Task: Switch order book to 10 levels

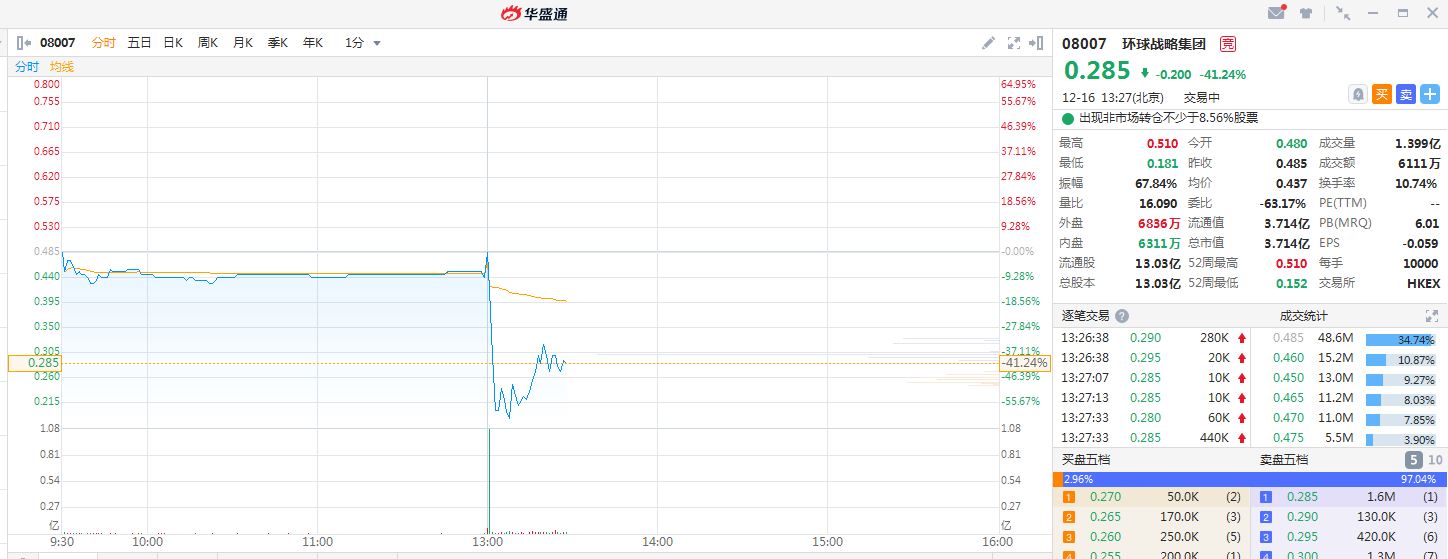Action: tap(1435, 460)
